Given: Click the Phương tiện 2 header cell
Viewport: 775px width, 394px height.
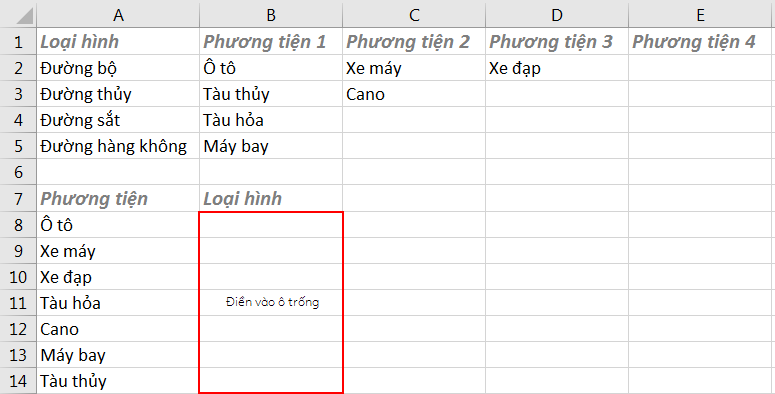Looking at the screenshot, I should click(x=414, y=42).
